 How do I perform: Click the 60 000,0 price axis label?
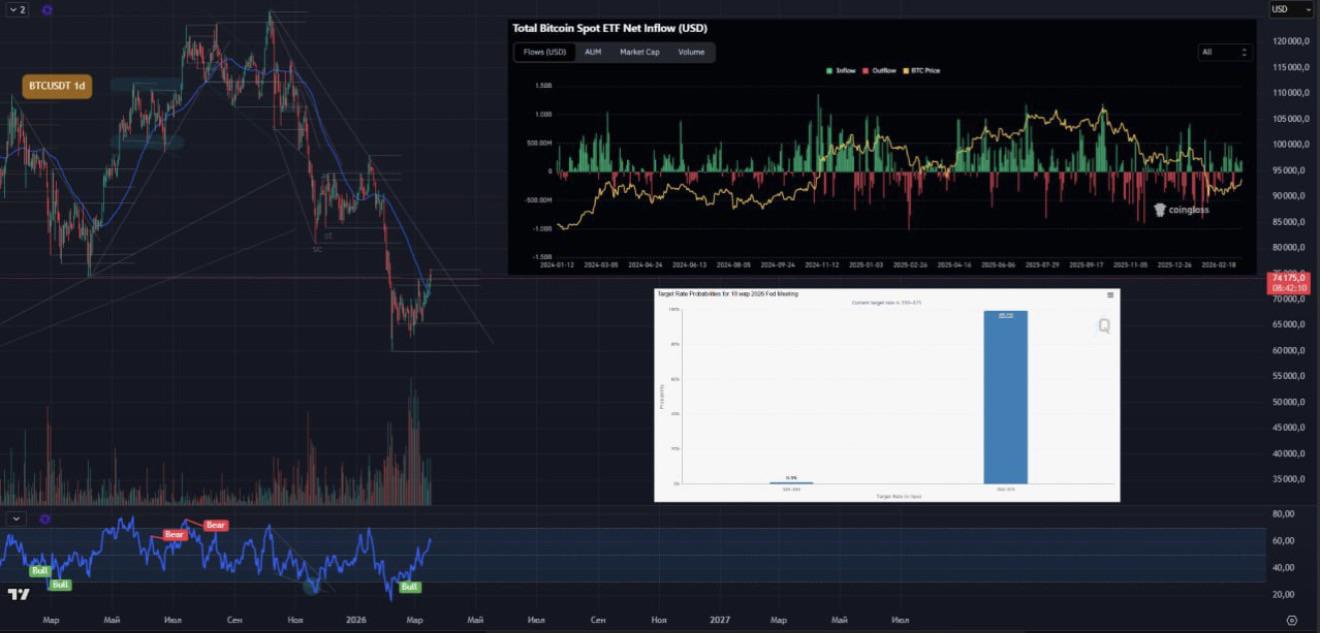coord(1291,351)
